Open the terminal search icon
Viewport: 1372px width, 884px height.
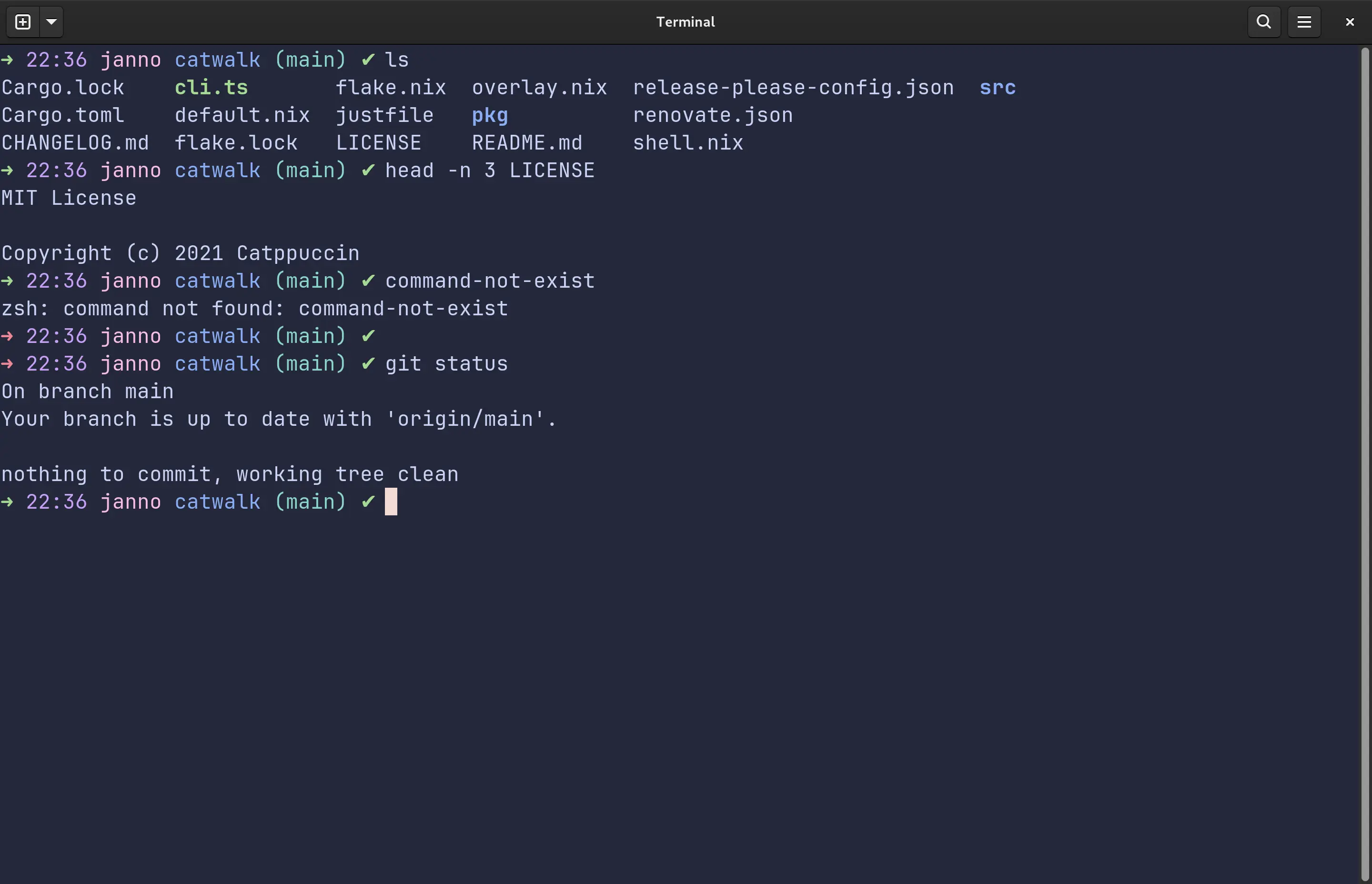1263,22
